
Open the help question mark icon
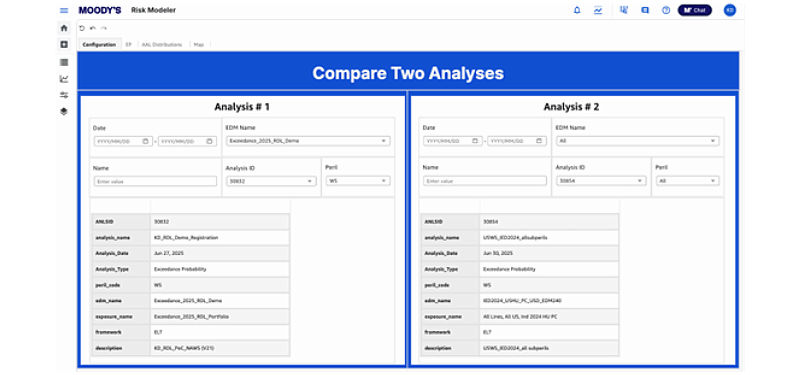pos(666,10)
